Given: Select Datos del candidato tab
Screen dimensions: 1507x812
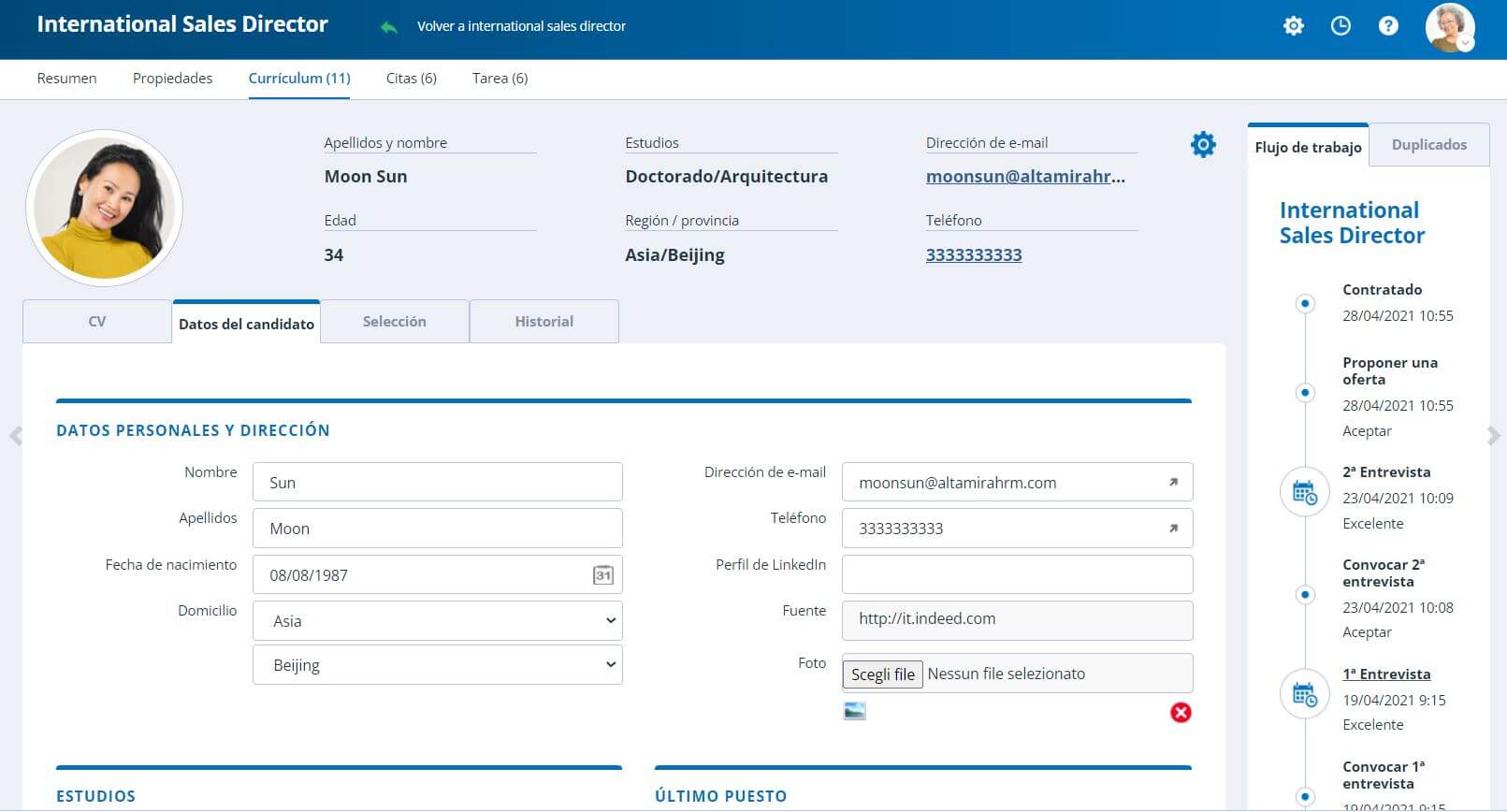Looking at the screenshot, I should pyautogui.click(x=246, y=323).
